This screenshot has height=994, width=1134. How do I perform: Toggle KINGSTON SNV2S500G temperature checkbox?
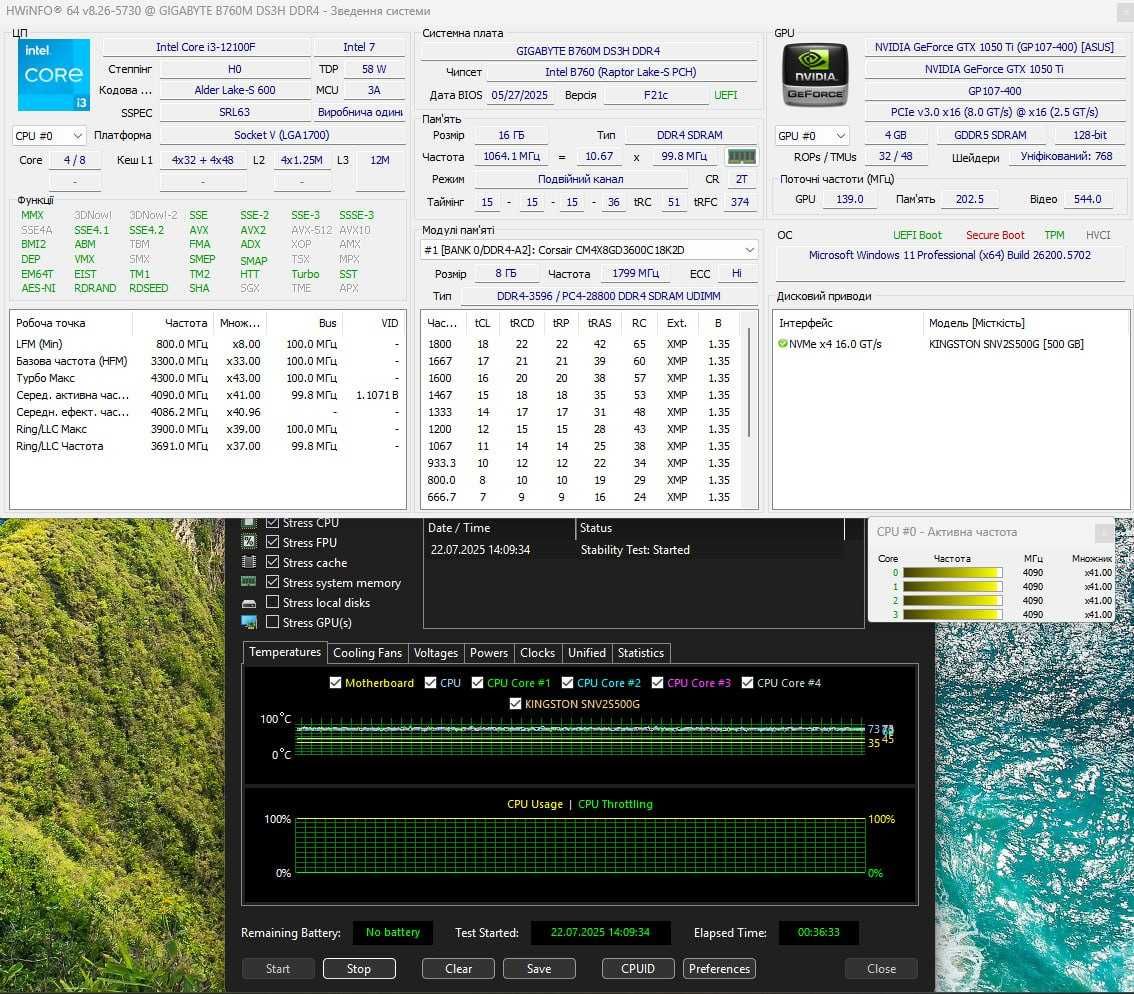click(516, 704)
